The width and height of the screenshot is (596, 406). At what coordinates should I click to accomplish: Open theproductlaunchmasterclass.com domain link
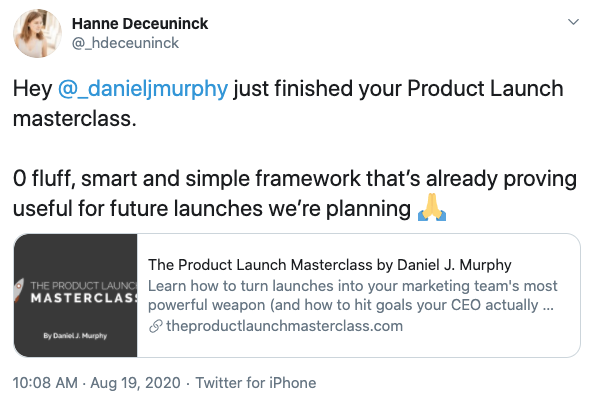(284, 326)
